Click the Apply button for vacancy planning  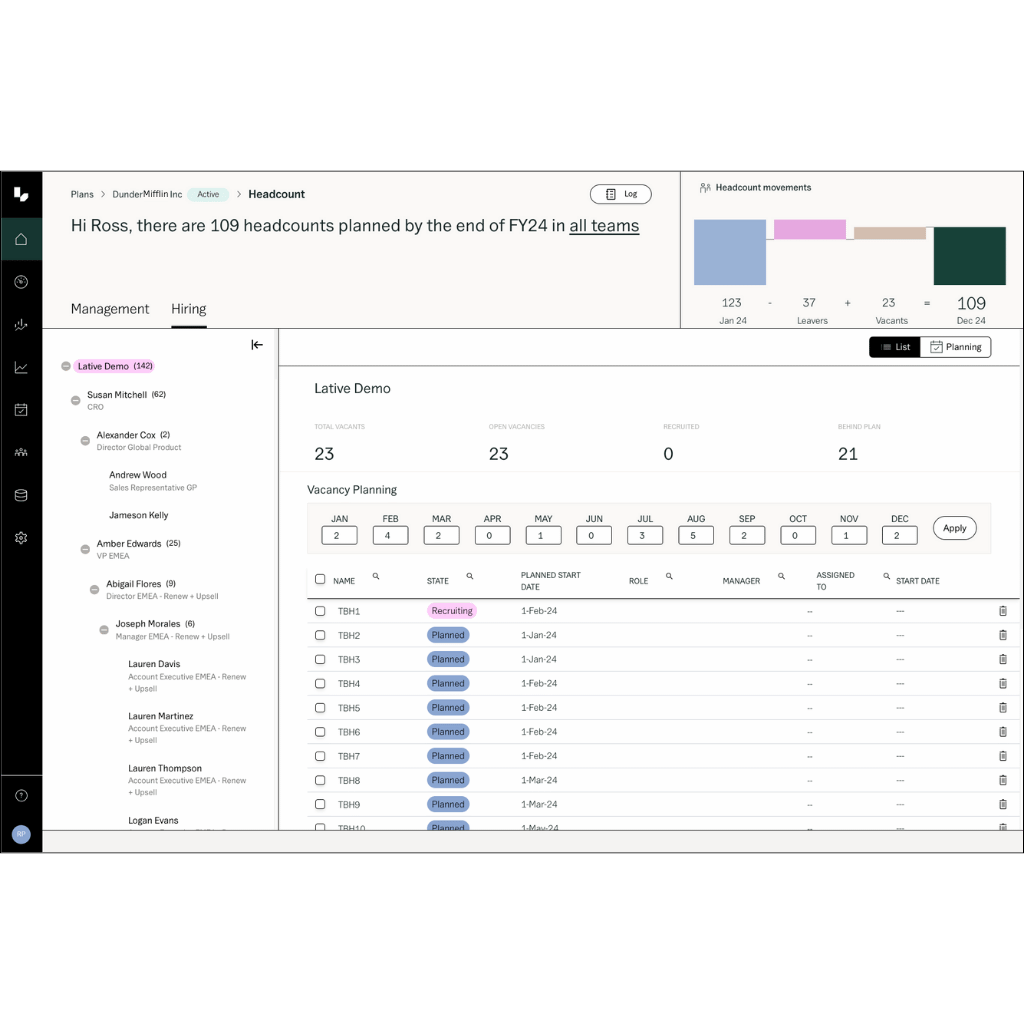point(954,528)
